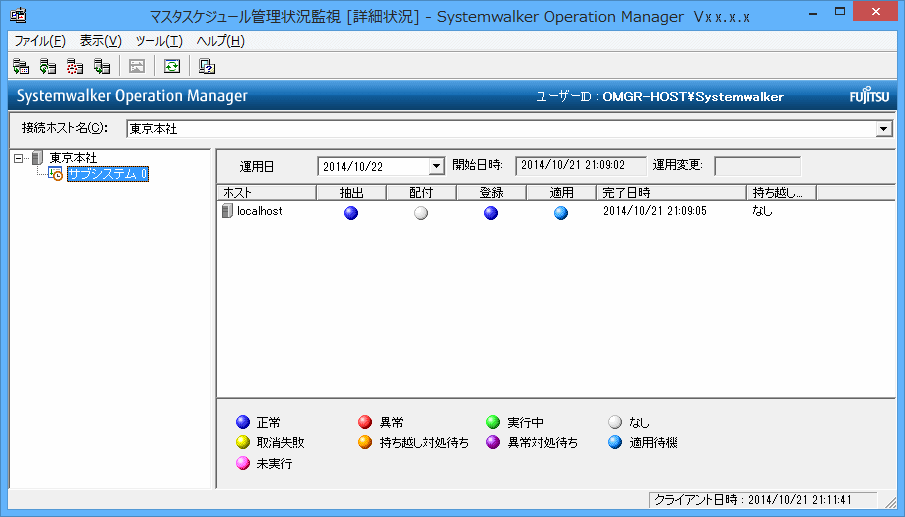The image size is (905, 517).
Task: Click the 持ち越し... column header
Action: tap(781, 193)
